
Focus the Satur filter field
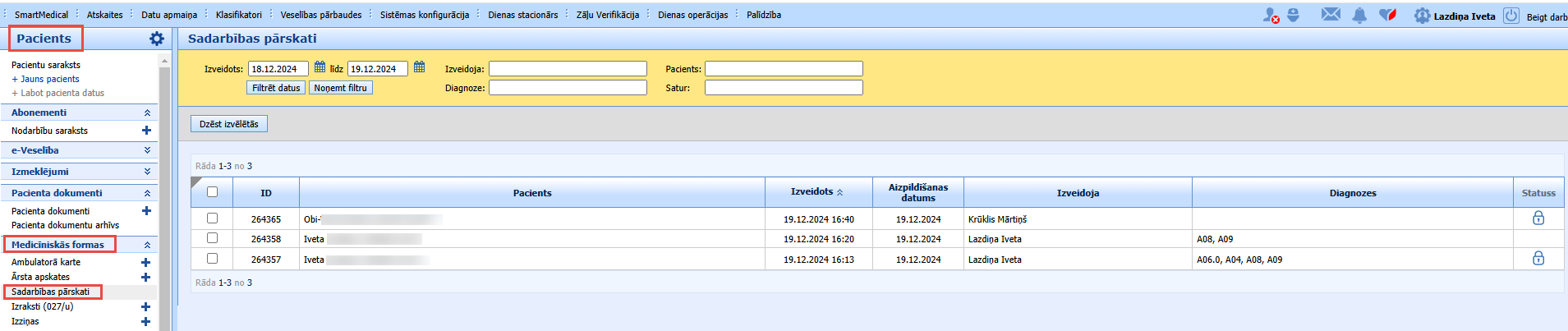tap(784, 87)
